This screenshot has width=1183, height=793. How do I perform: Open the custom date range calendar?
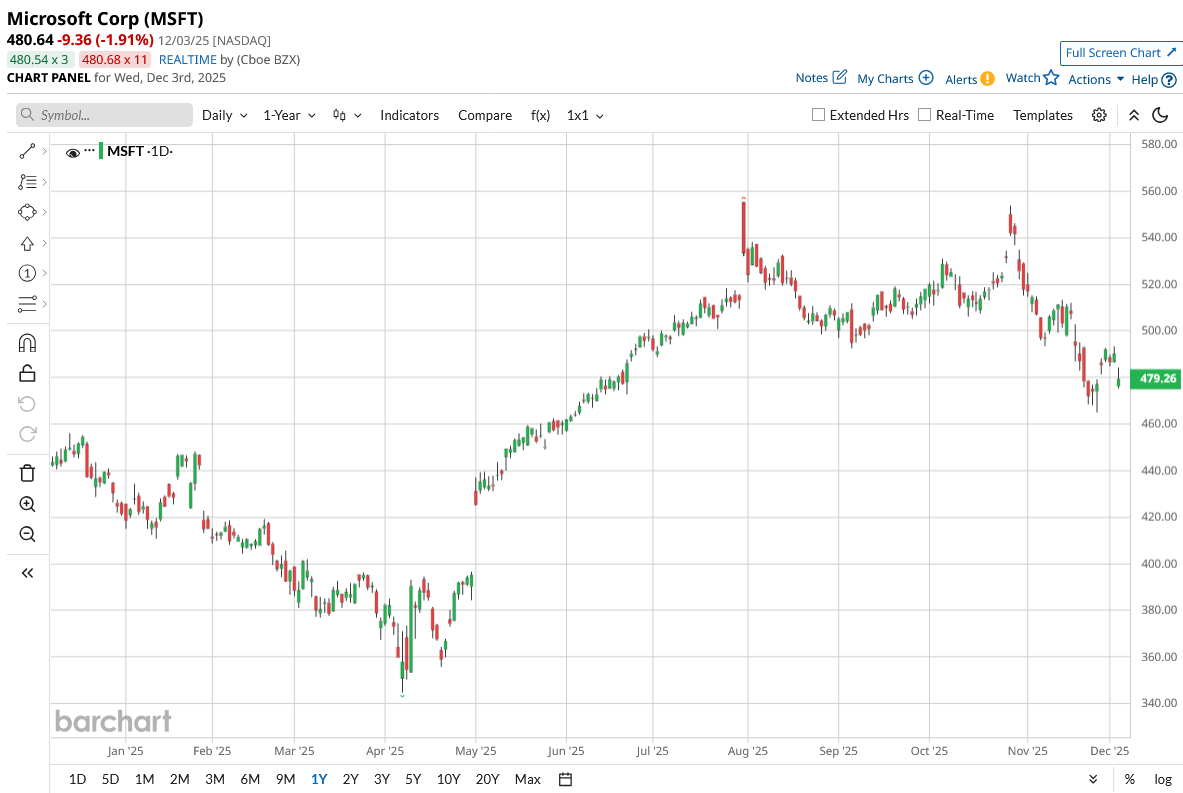(x=565, y=779)
